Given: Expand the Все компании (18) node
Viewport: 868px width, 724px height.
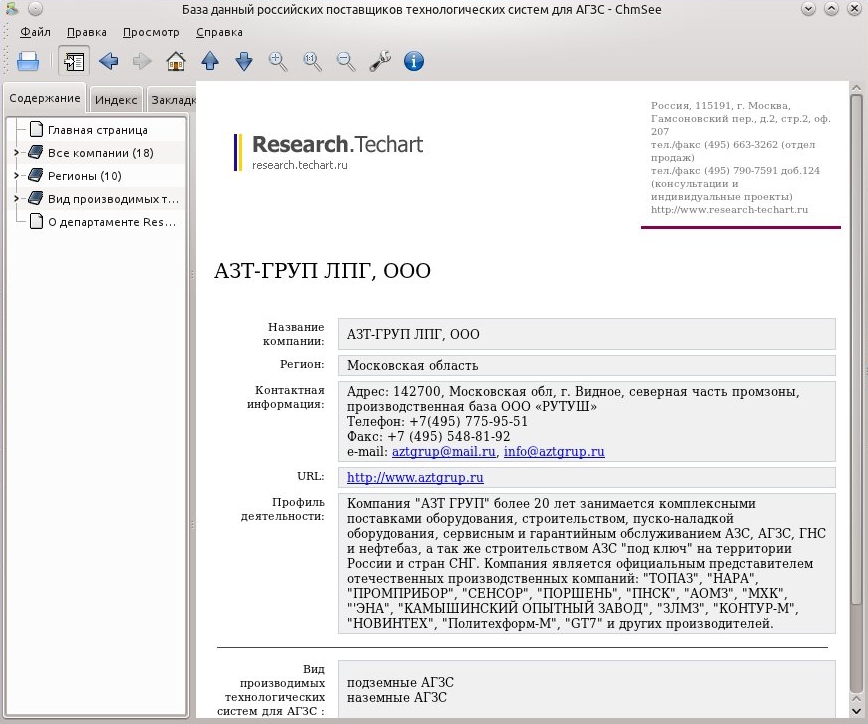Looking at the screenshot, I should coord(16,153).
